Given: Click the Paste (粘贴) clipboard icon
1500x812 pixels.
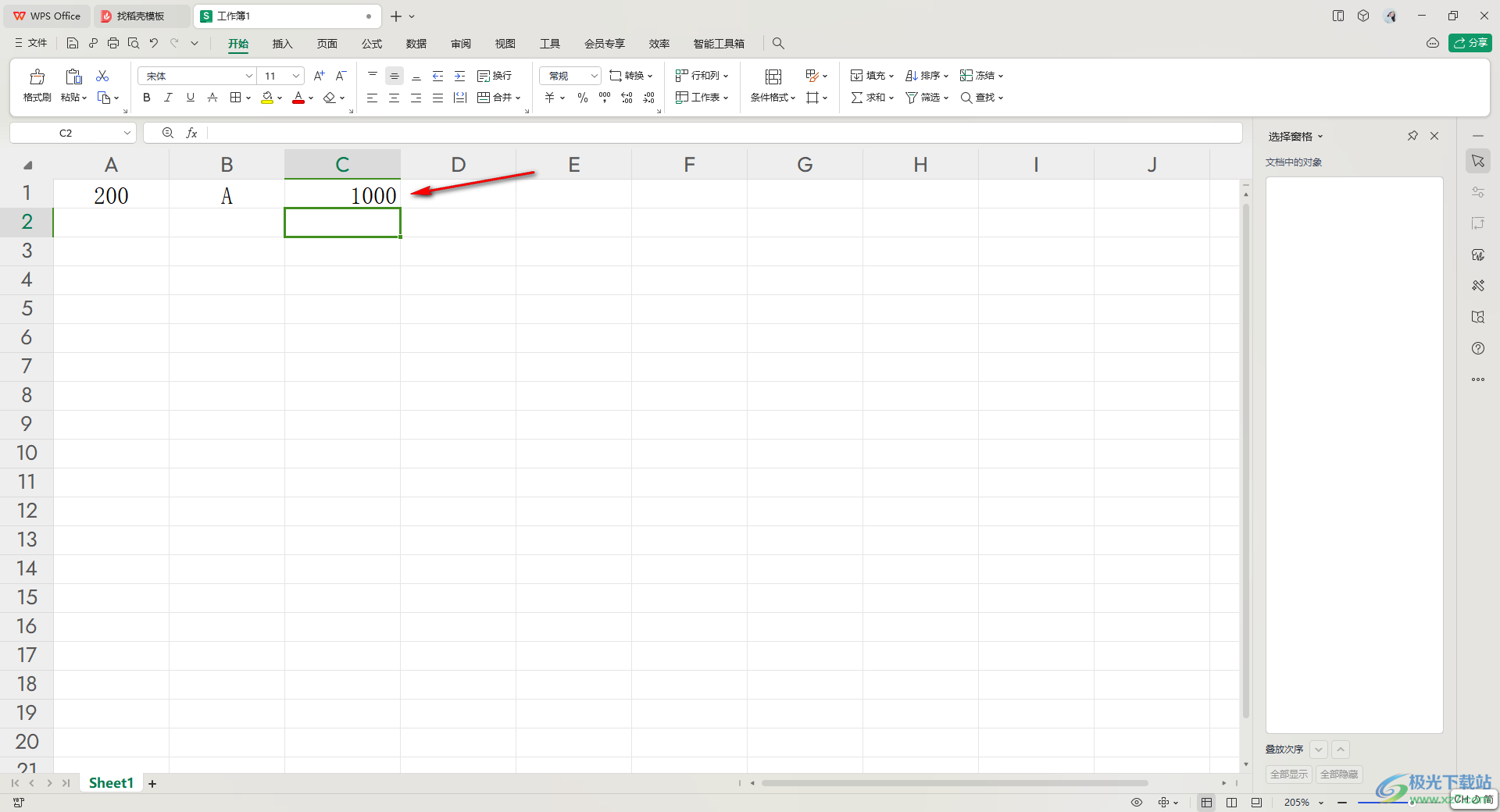Looking at the screenshot, I should 73,77.
